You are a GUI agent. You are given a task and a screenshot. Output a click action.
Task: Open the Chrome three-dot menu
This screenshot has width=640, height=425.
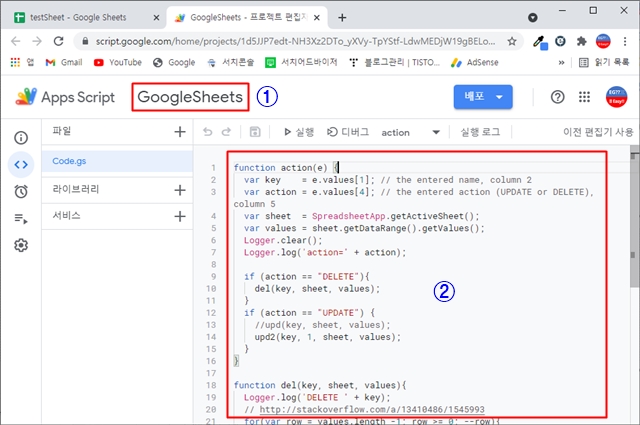point(625,41)
